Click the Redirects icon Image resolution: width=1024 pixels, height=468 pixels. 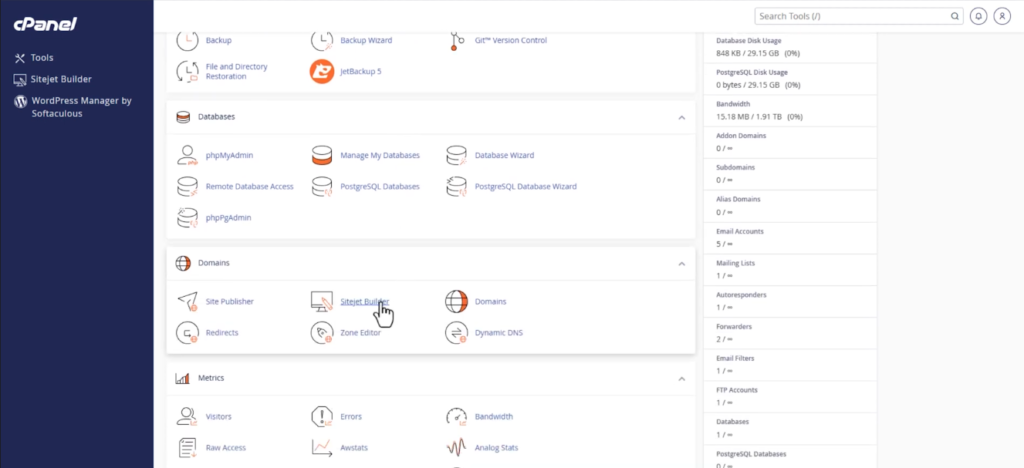click(x=188, y=332)
